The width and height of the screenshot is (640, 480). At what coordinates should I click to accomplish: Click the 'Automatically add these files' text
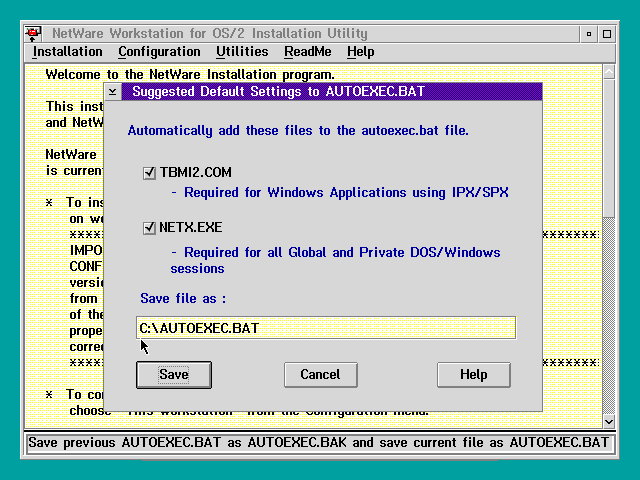coord(298,131)
